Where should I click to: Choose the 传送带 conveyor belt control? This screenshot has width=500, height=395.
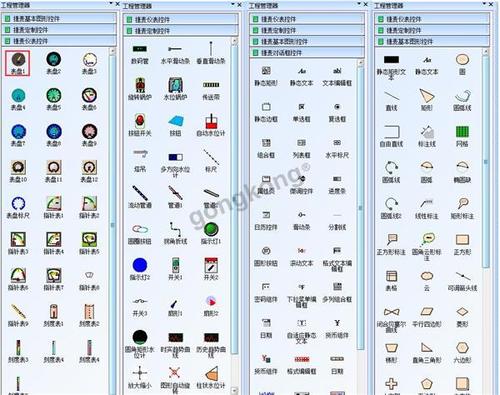tap(211, 91)
